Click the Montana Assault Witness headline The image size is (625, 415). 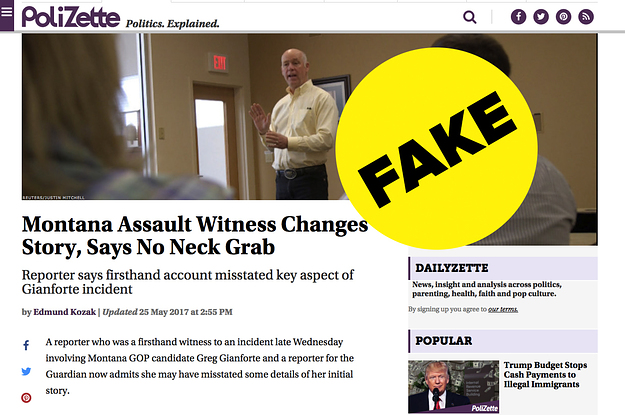pyautogui.click(x=195, y=236)
